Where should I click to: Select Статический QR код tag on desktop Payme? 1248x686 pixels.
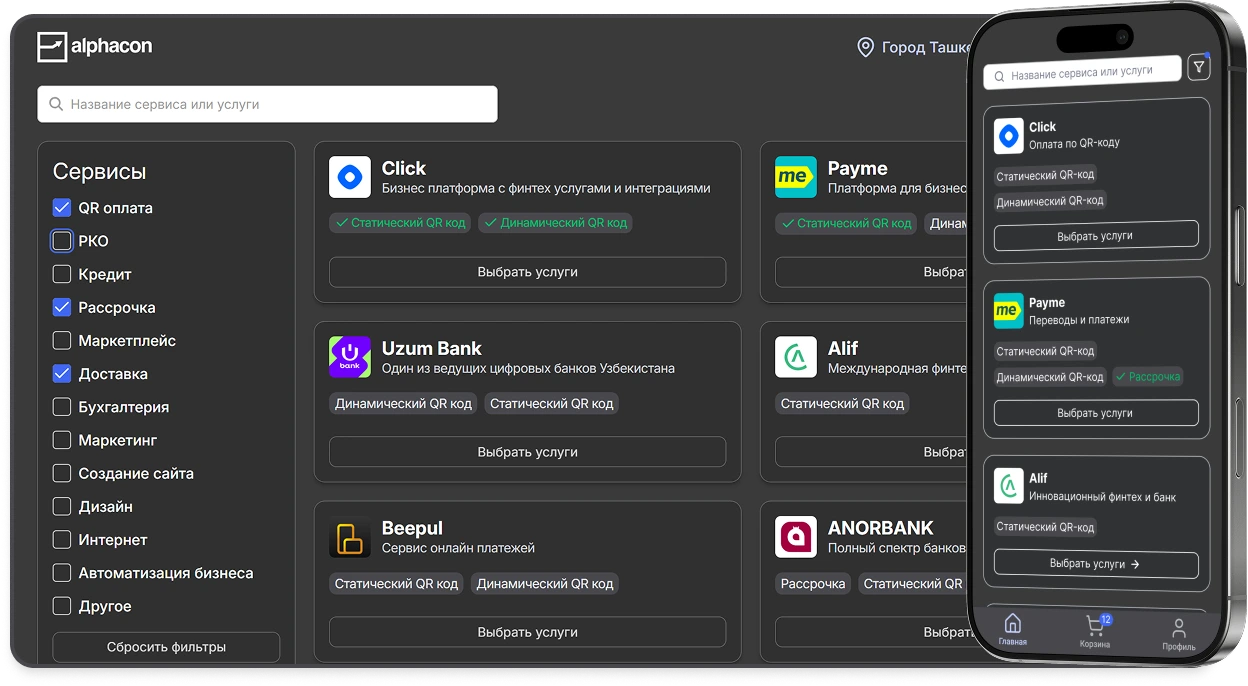tap(846, 223)
